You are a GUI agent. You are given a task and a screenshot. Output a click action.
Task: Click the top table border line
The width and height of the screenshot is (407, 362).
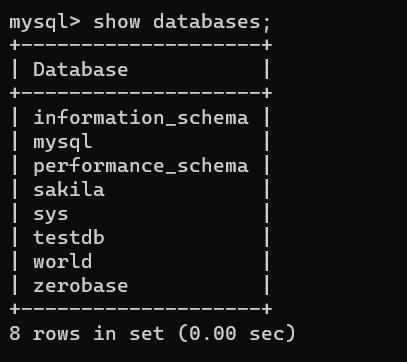point(141,45)
